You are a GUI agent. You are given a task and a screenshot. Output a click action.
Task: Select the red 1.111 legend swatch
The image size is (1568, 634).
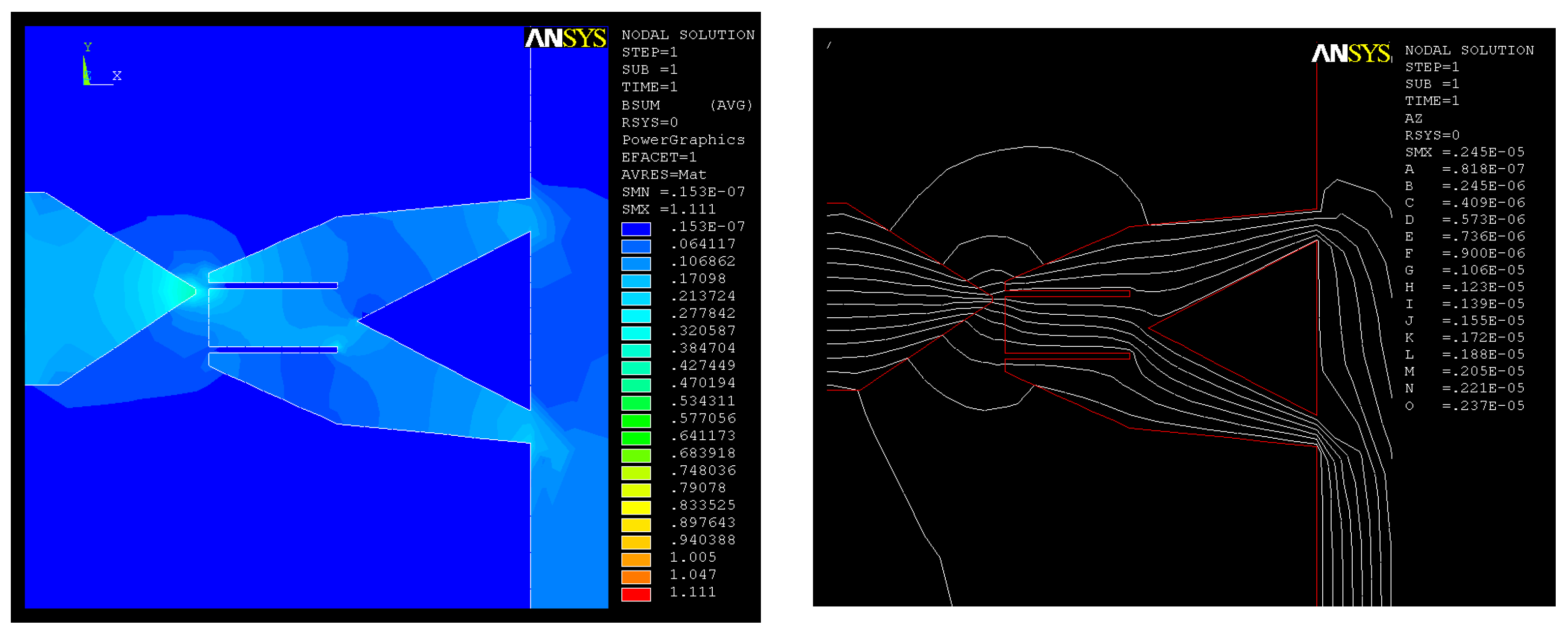coord(636,594)
